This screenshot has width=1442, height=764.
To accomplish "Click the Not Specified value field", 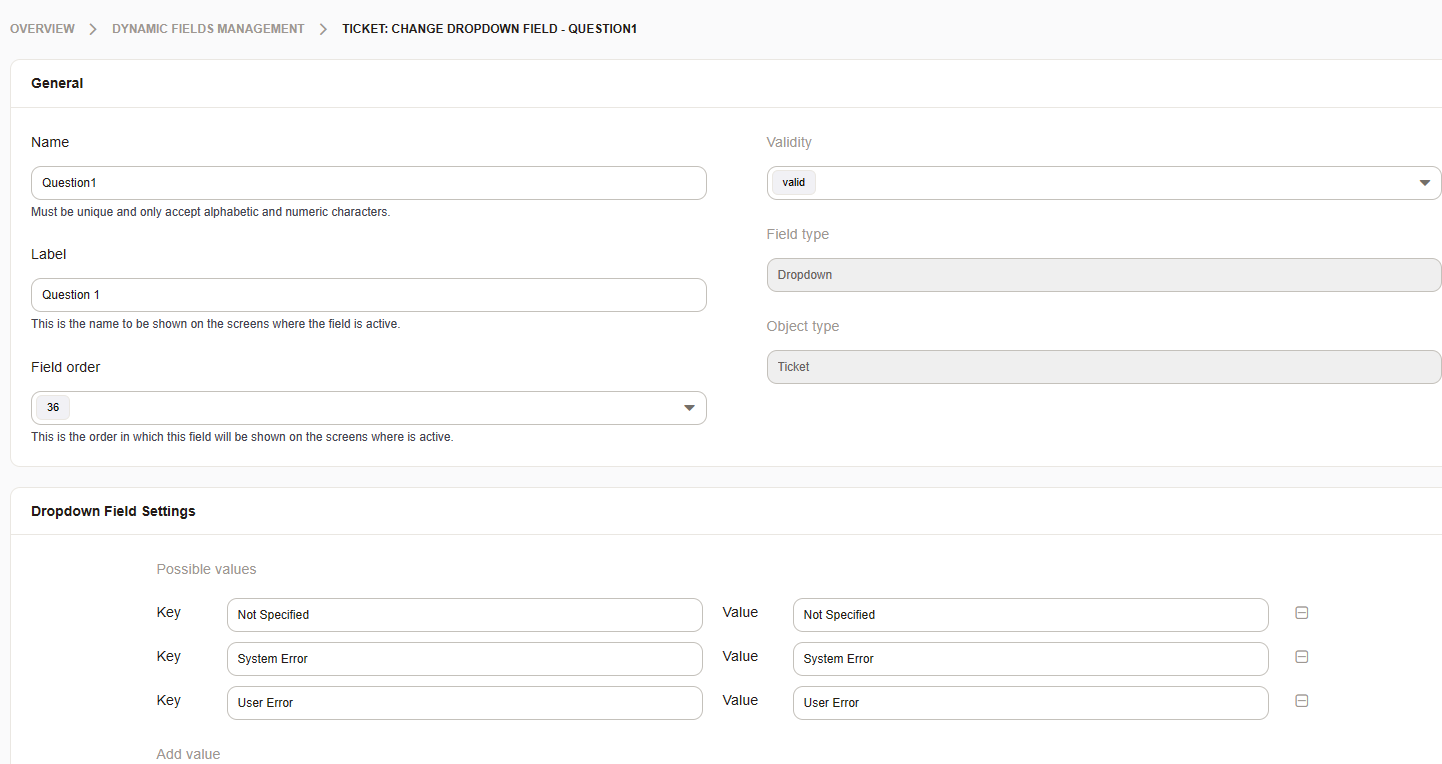I will tap(1030, 615).
